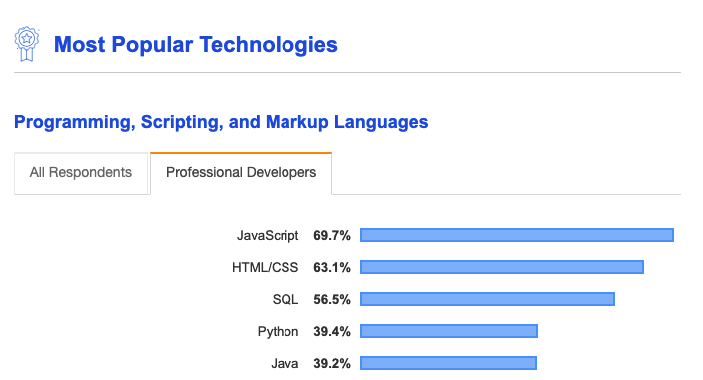The image size is (703, 380).
Task: Select the Professional Developers tab
Action: 241,173
